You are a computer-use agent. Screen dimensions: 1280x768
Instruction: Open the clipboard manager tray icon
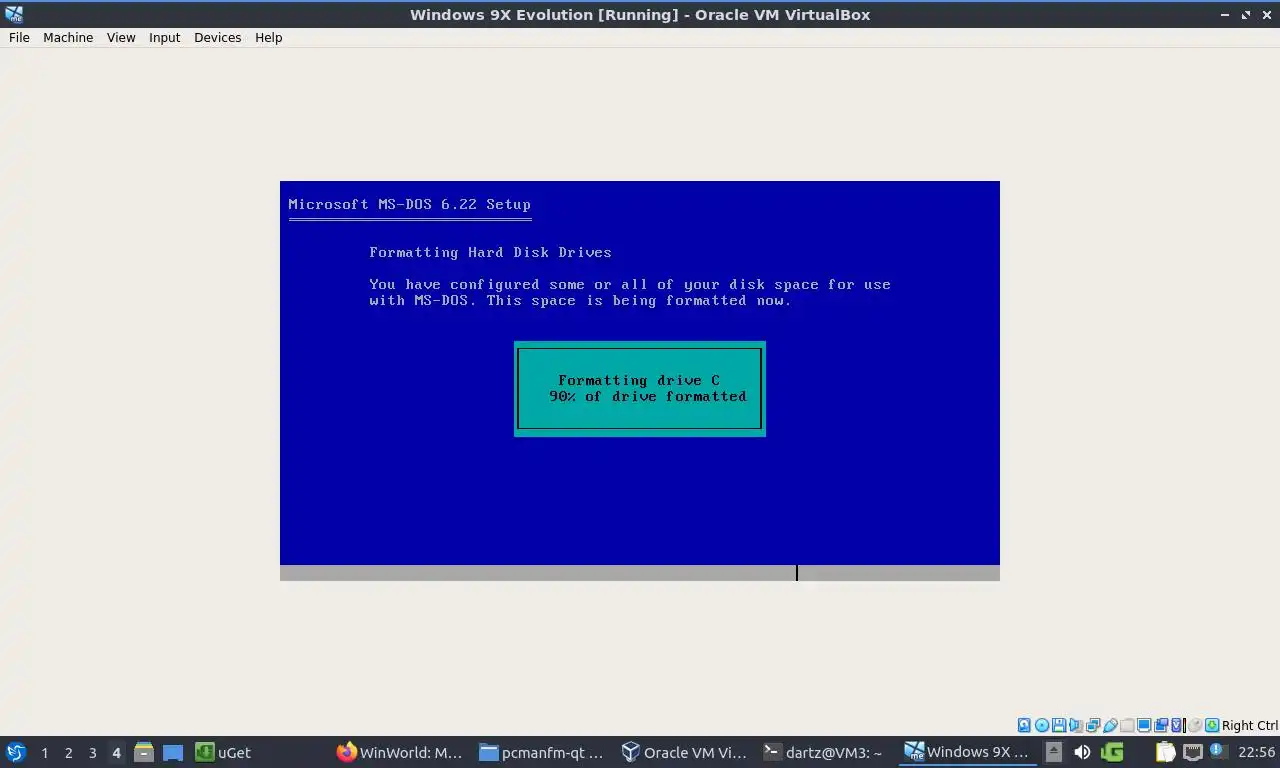click(x=1165, y=752)
